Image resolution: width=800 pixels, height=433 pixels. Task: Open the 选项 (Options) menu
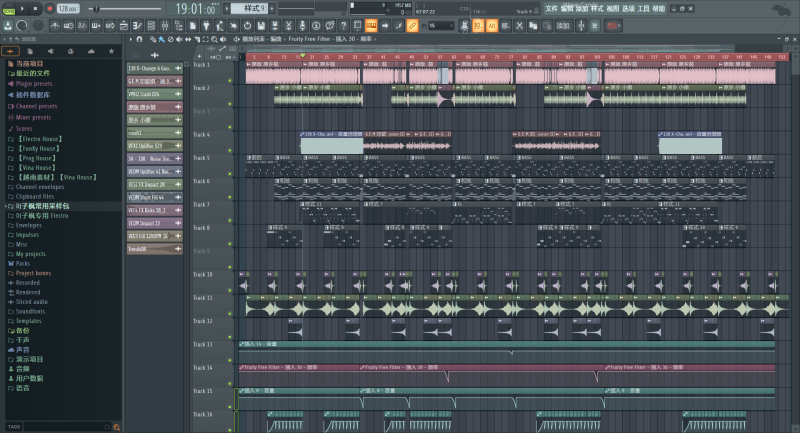pos(628,8)
